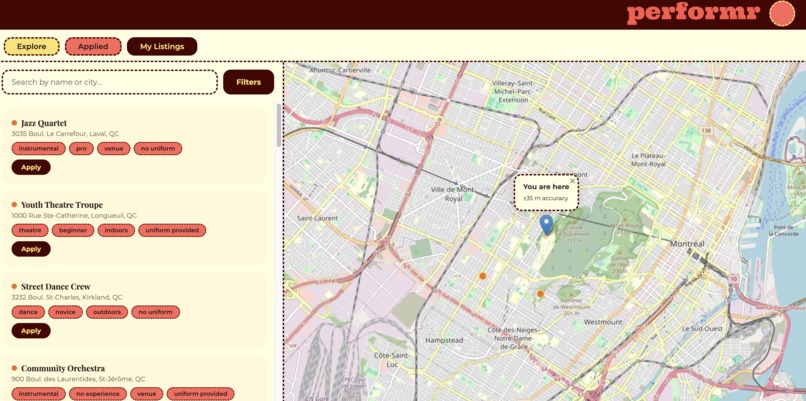Click the Youth Theatre Troupe orange dot
This screenshot has width=806, height=401.
[x=14, y=205]
